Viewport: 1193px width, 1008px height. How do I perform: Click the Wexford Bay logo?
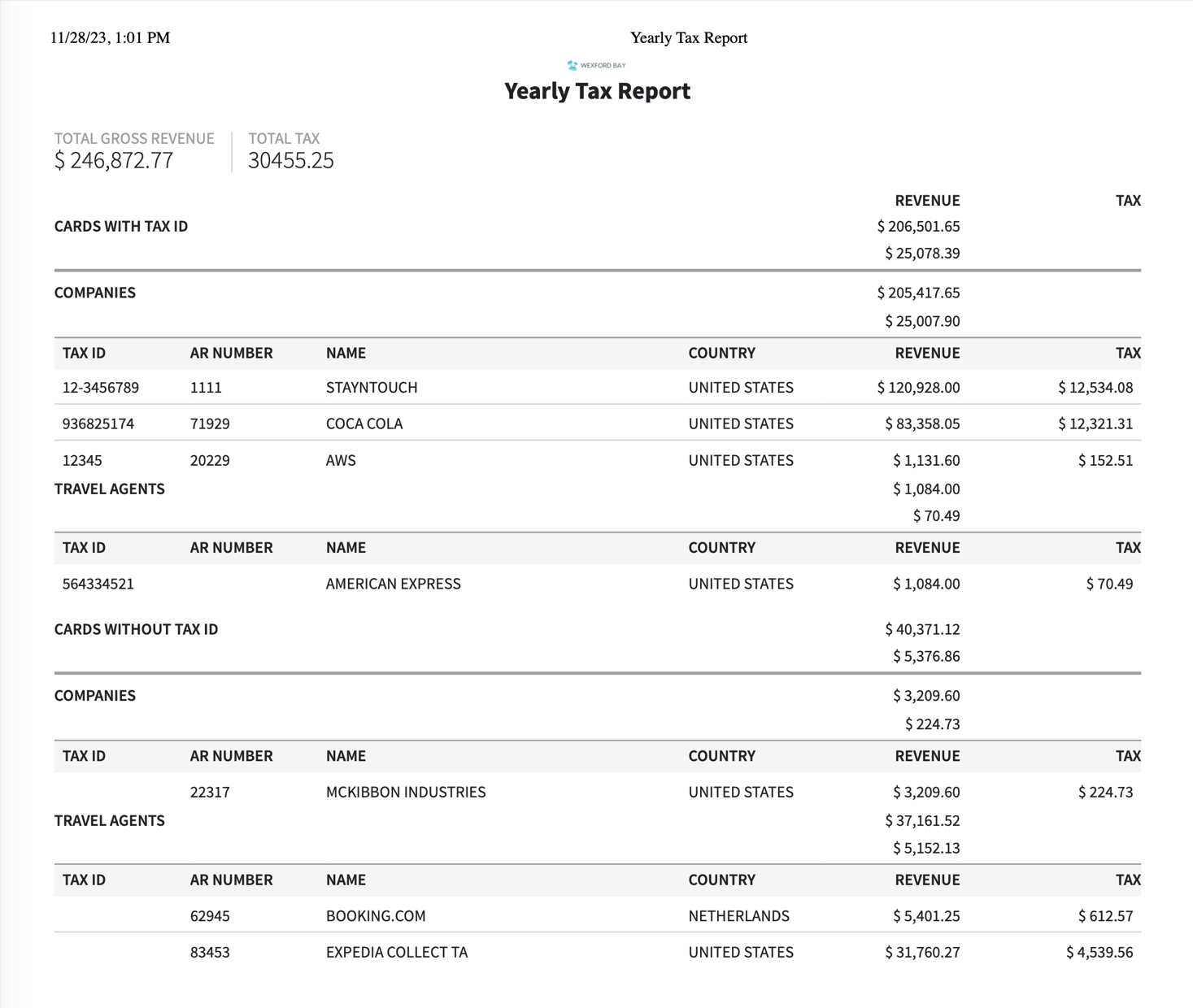click(x=596, y=65)
